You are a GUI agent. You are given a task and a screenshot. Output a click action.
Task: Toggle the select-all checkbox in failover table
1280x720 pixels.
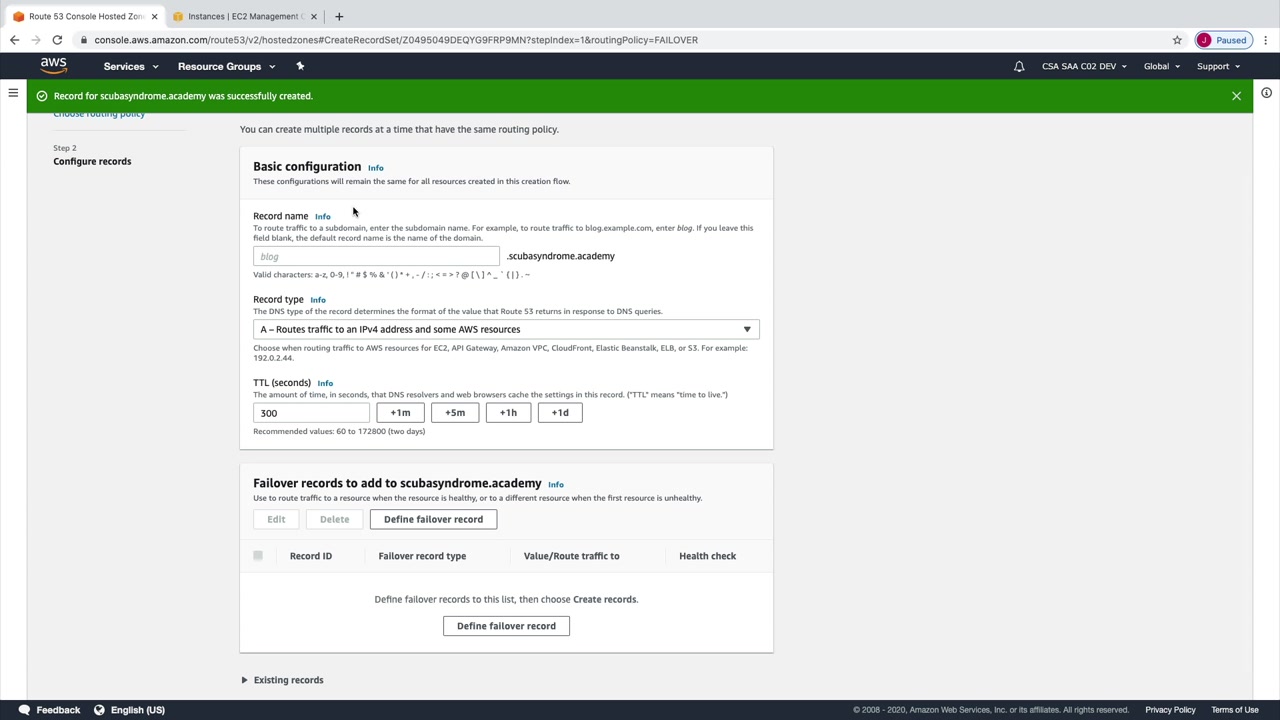(x=258, y=556)
